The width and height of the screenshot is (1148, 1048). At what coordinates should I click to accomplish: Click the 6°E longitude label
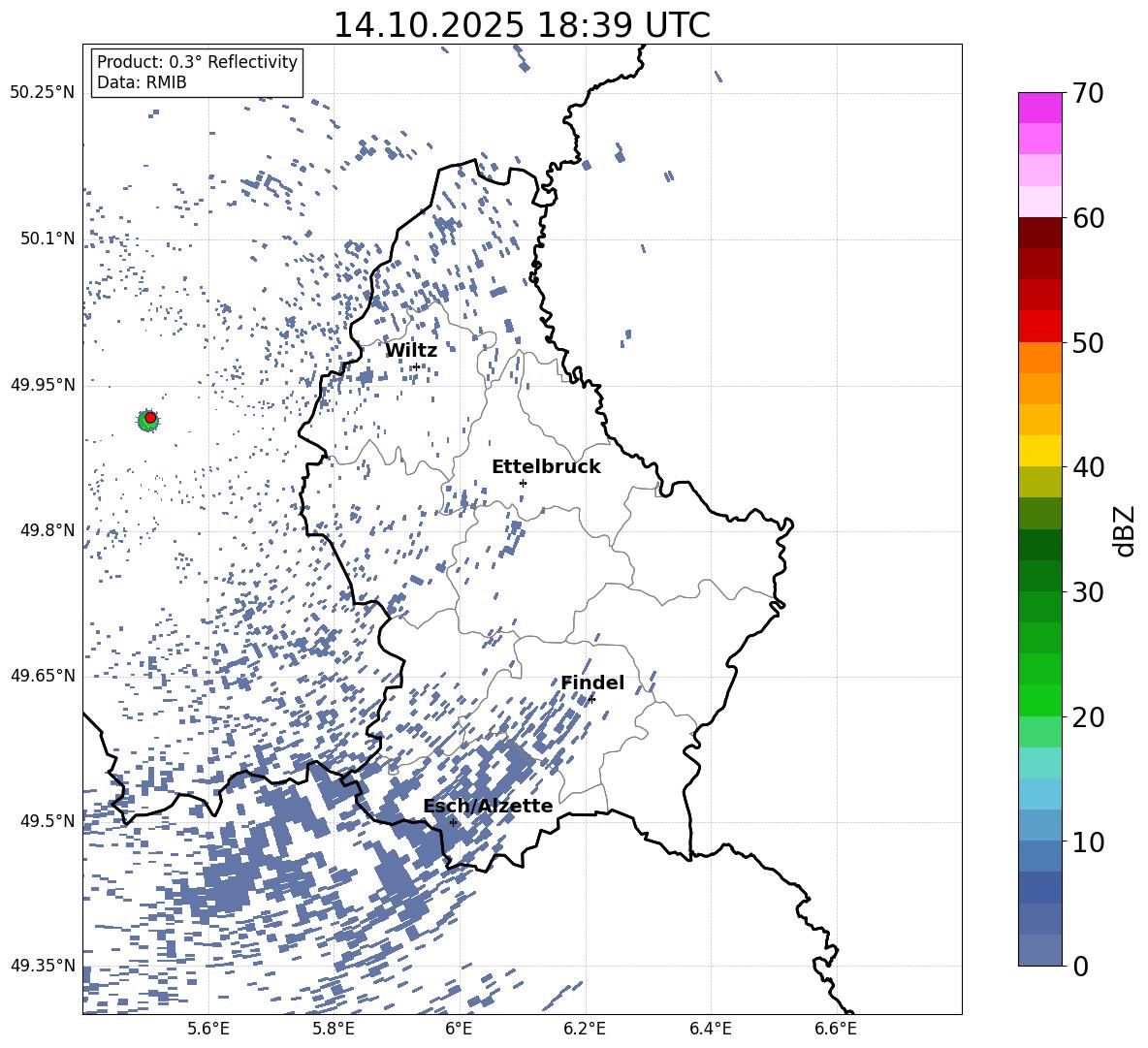coord(459,1029)
